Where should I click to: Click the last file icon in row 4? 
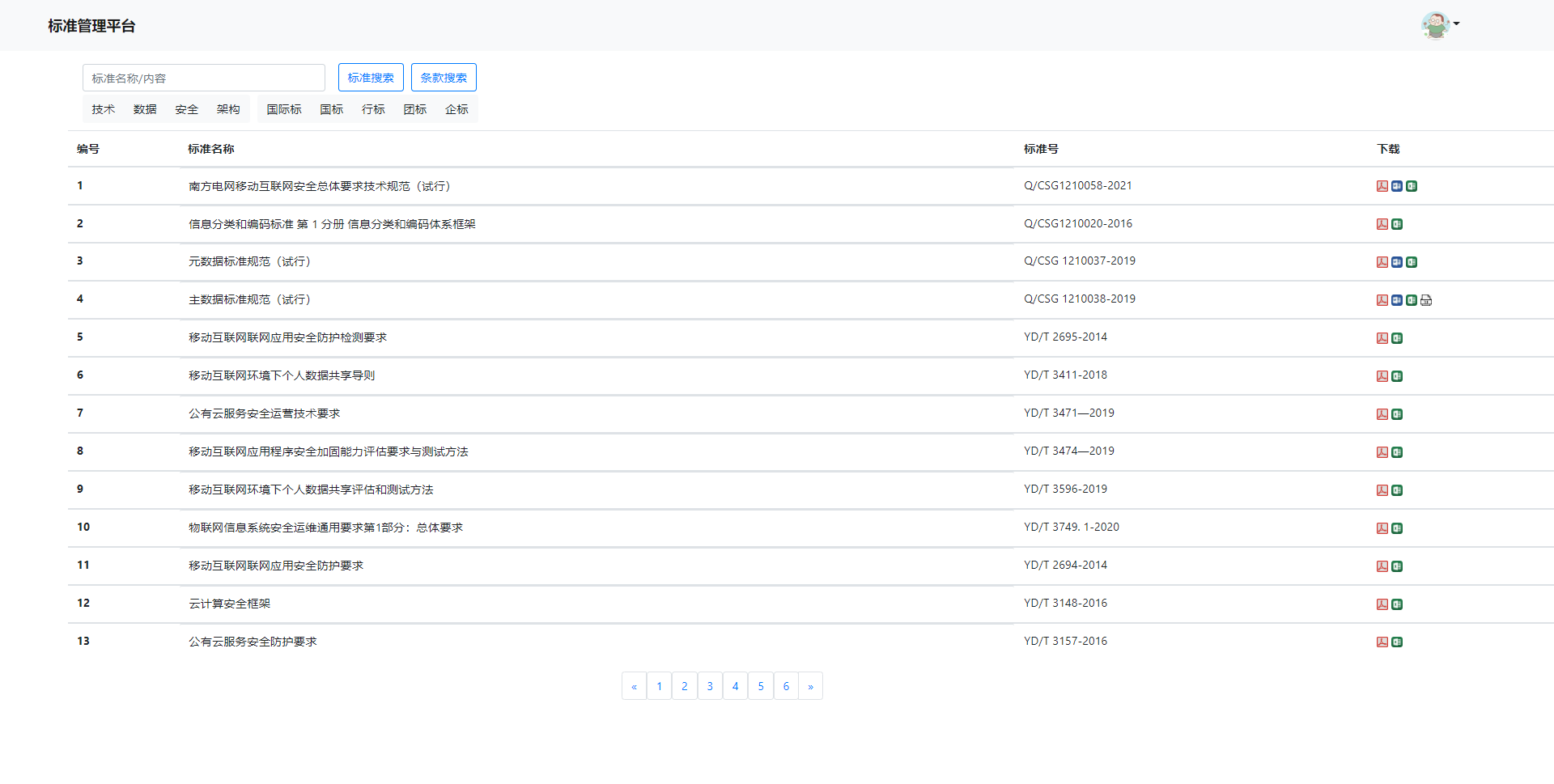1425,300
